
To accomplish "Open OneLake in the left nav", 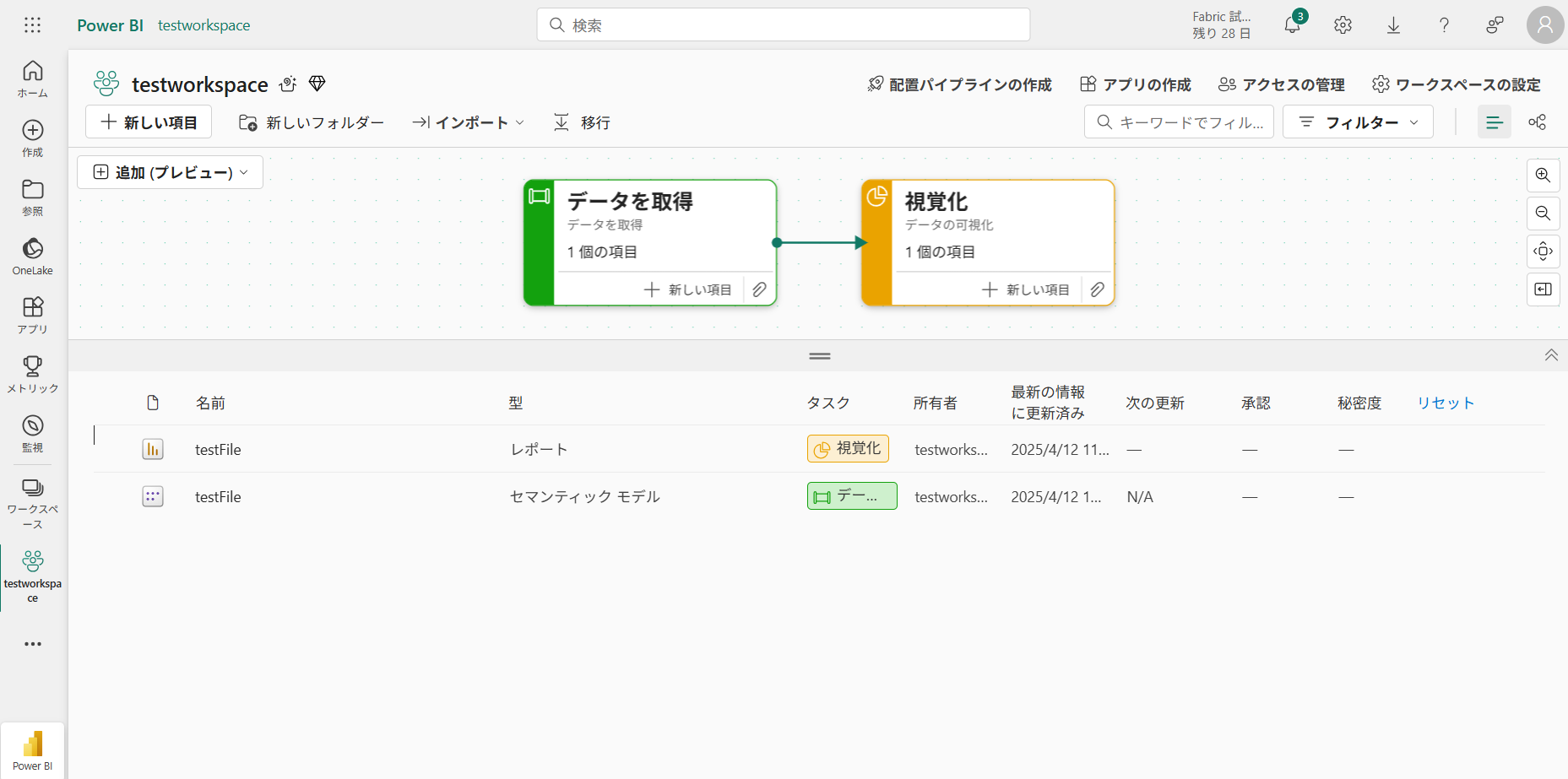I will click(33, 257).
